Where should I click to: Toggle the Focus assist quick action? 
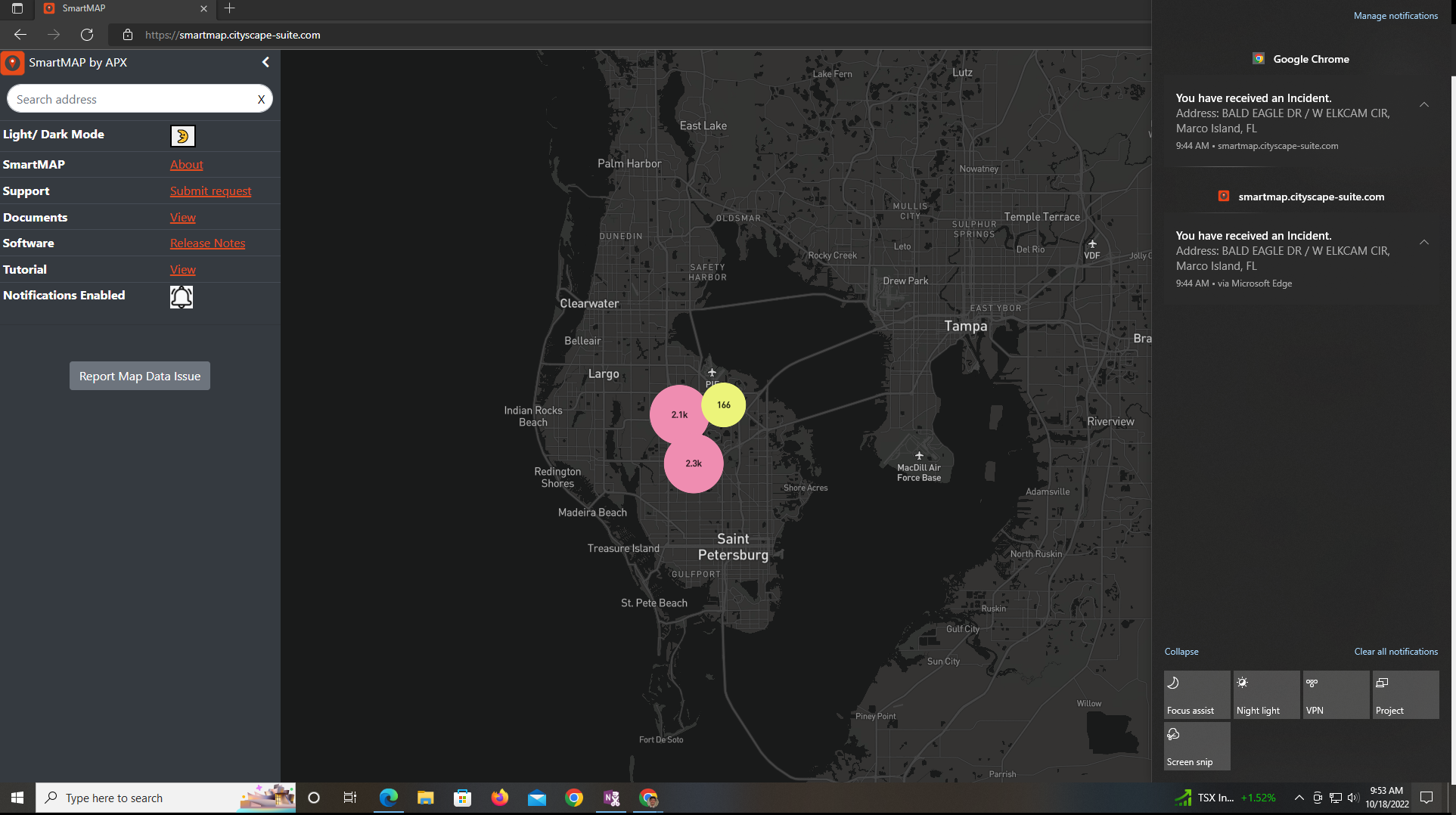[1197, 695]
